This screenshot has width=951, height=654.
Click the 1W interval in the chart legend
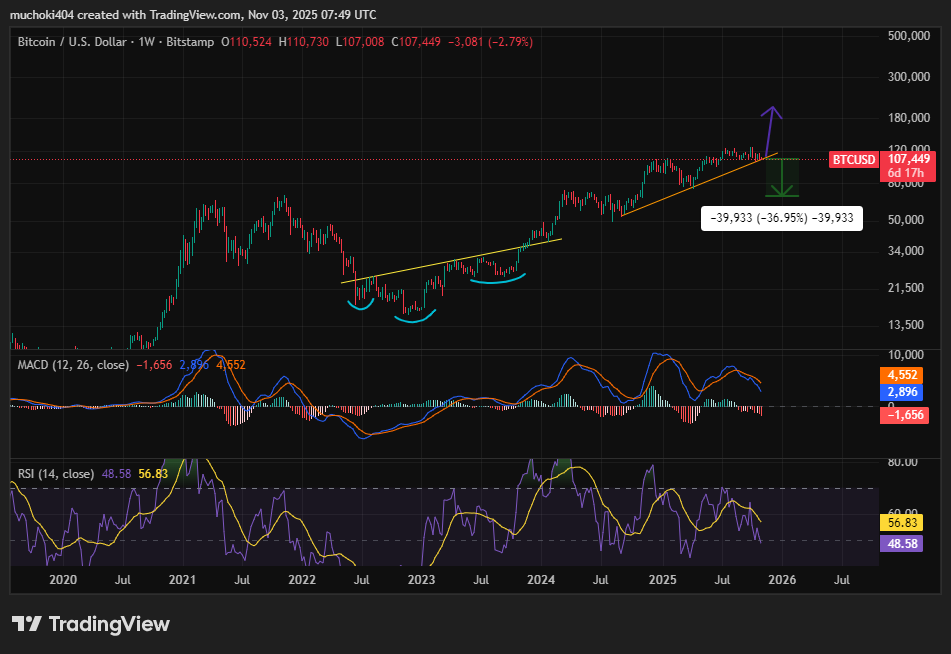[x=146, y=42]
